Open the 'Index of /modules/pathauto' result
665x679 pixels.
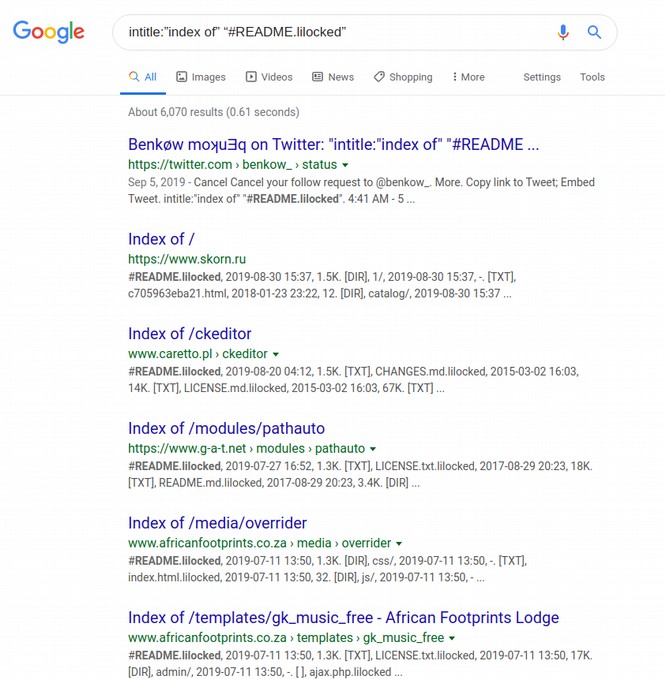[226, 428]
